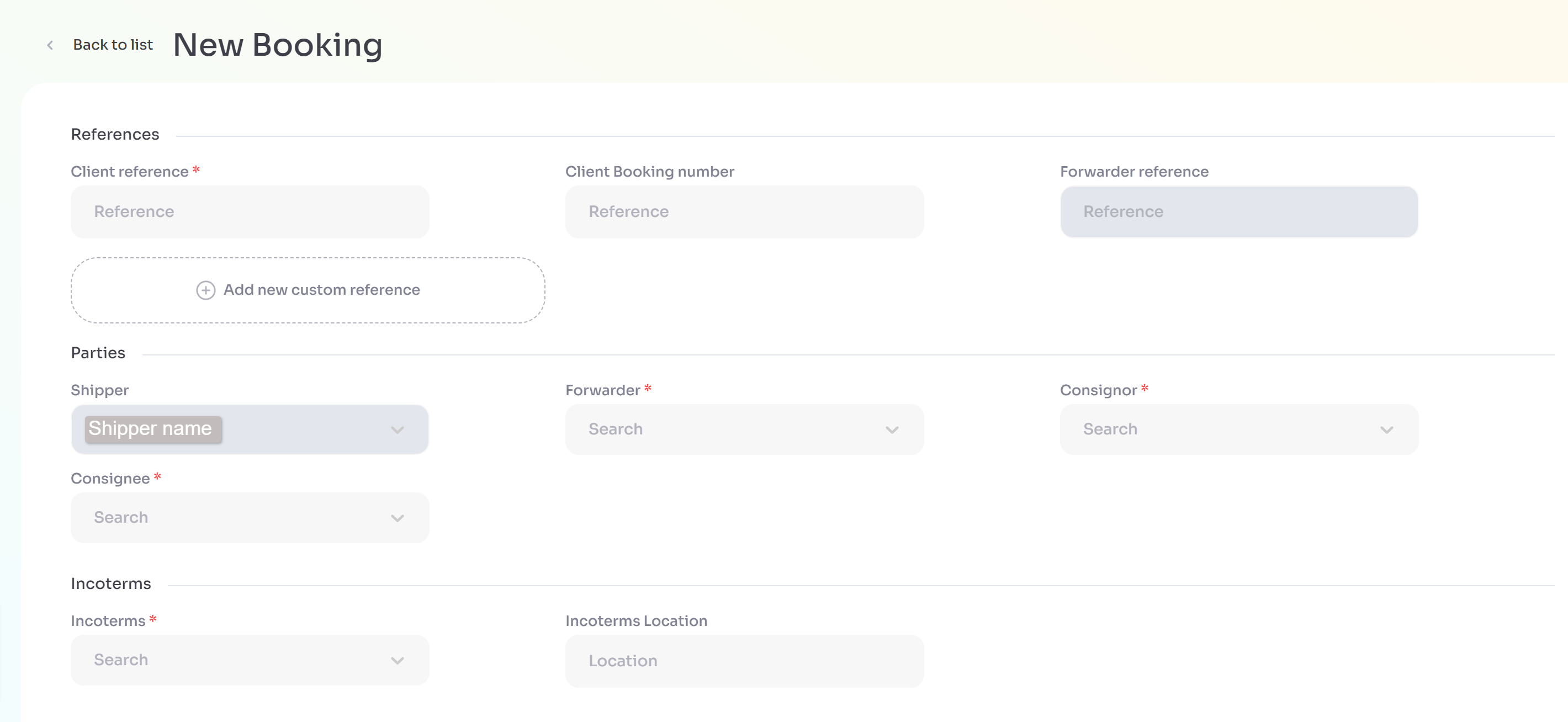Click the chevron on the Consignee search box
1568x722 pixels.
point(398,518)
